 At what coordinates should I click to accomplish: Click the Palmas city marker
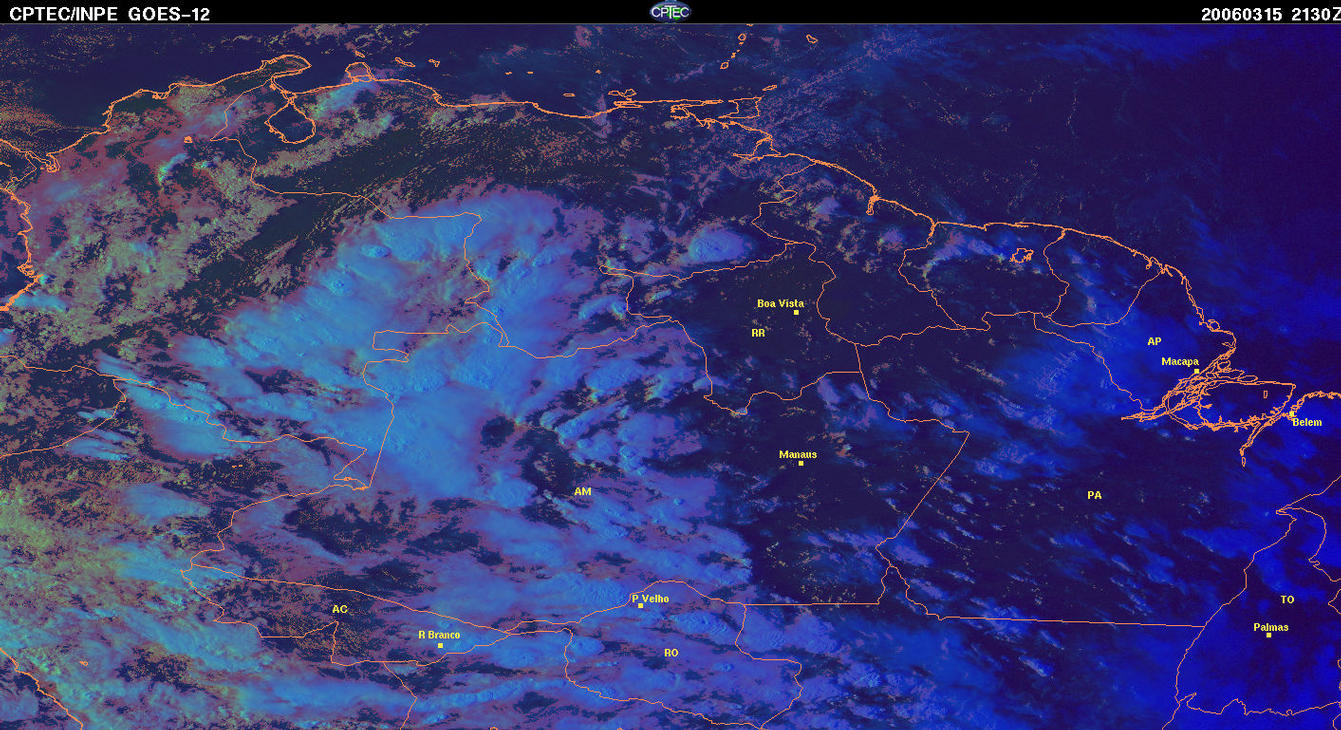pyautogui.click(x=1269, y=635)
